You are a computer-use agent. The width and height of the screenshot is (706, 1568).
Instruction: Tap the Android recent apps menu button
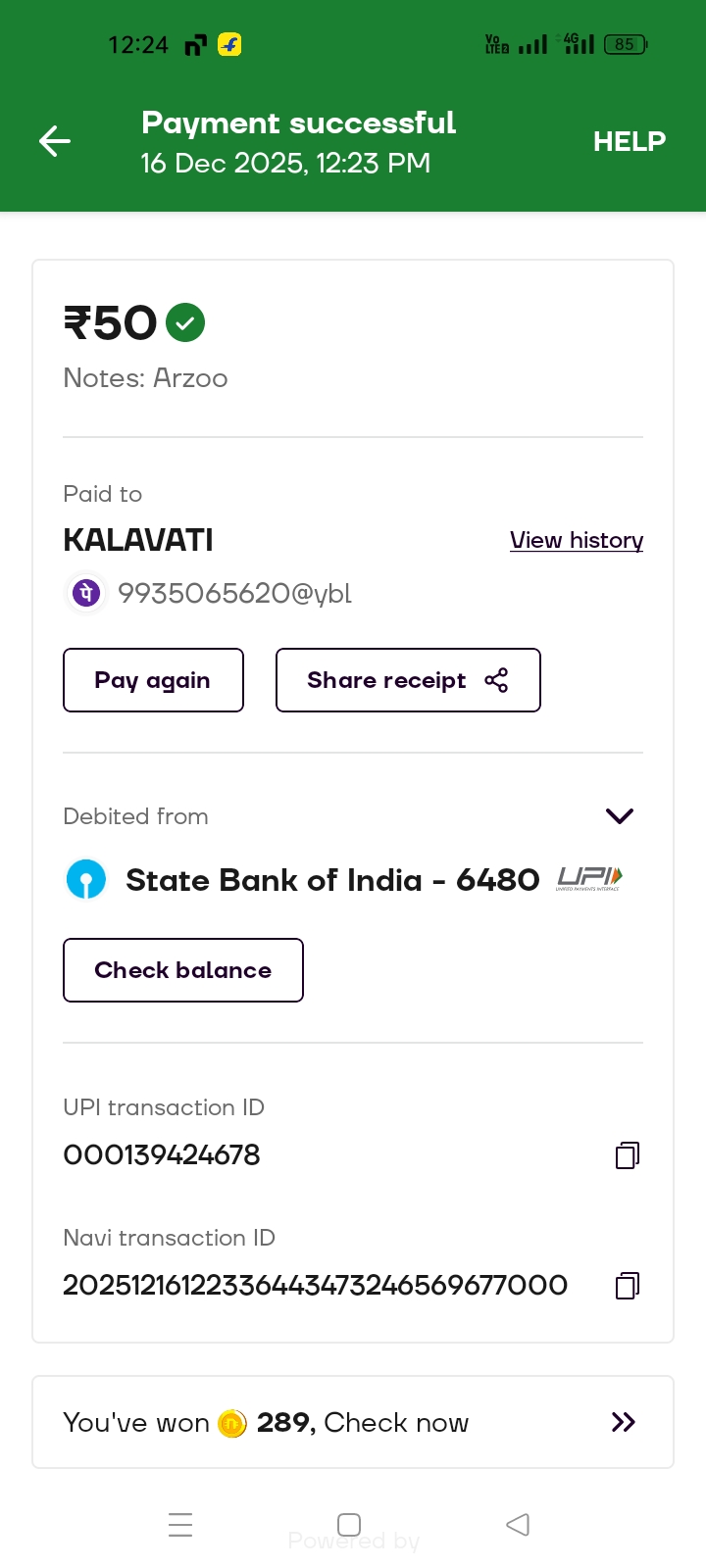180,1525
